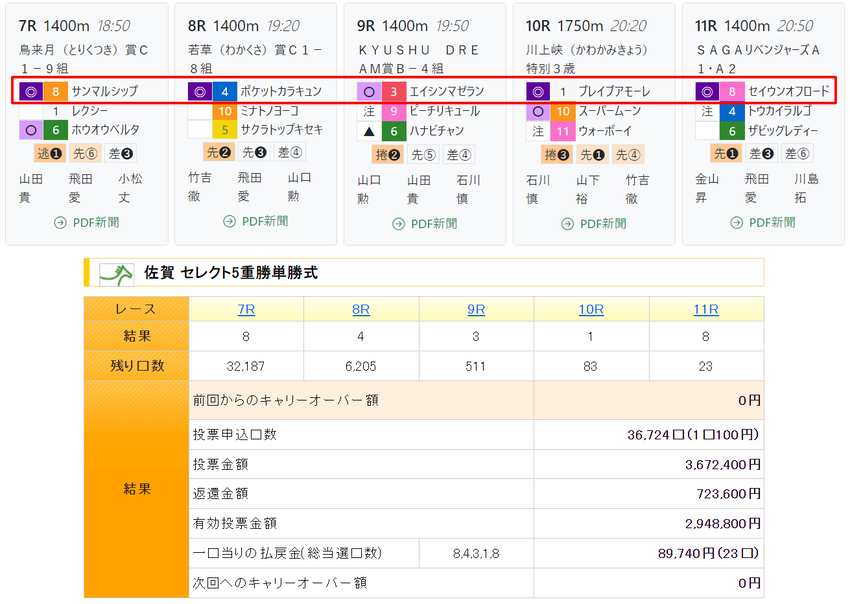
Task: Click green number 6 badge of ホウオウベルタ
Action: pos(55,130)
